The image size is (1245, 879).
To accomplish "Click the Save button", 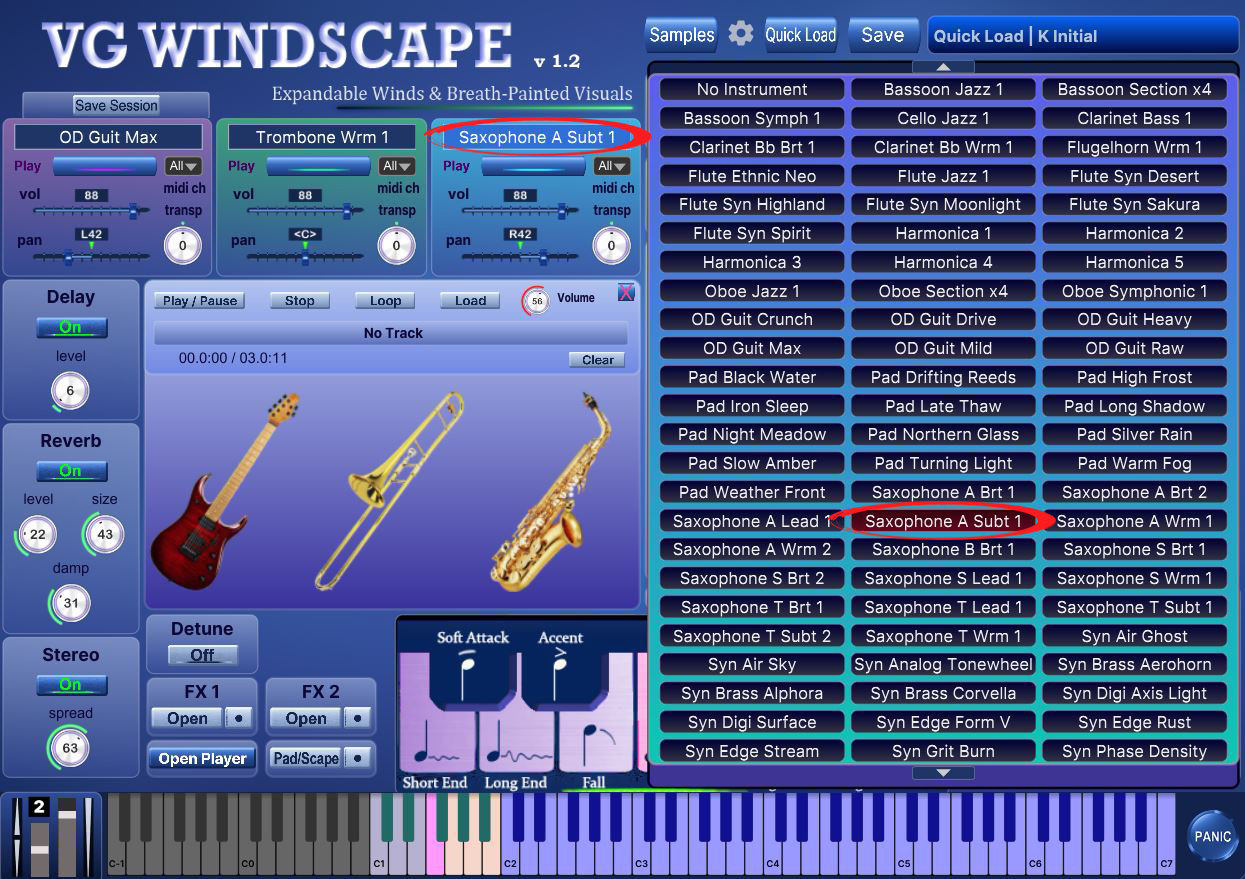I will tap(883, 35).
